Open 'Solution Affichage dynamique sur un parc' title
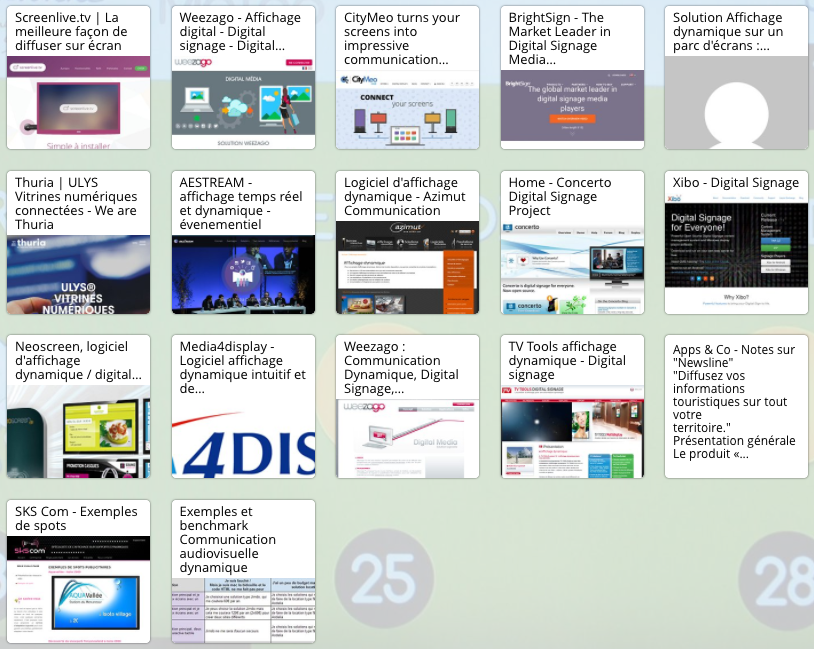This screenshot has height=649, width=814. pos(728,32)
